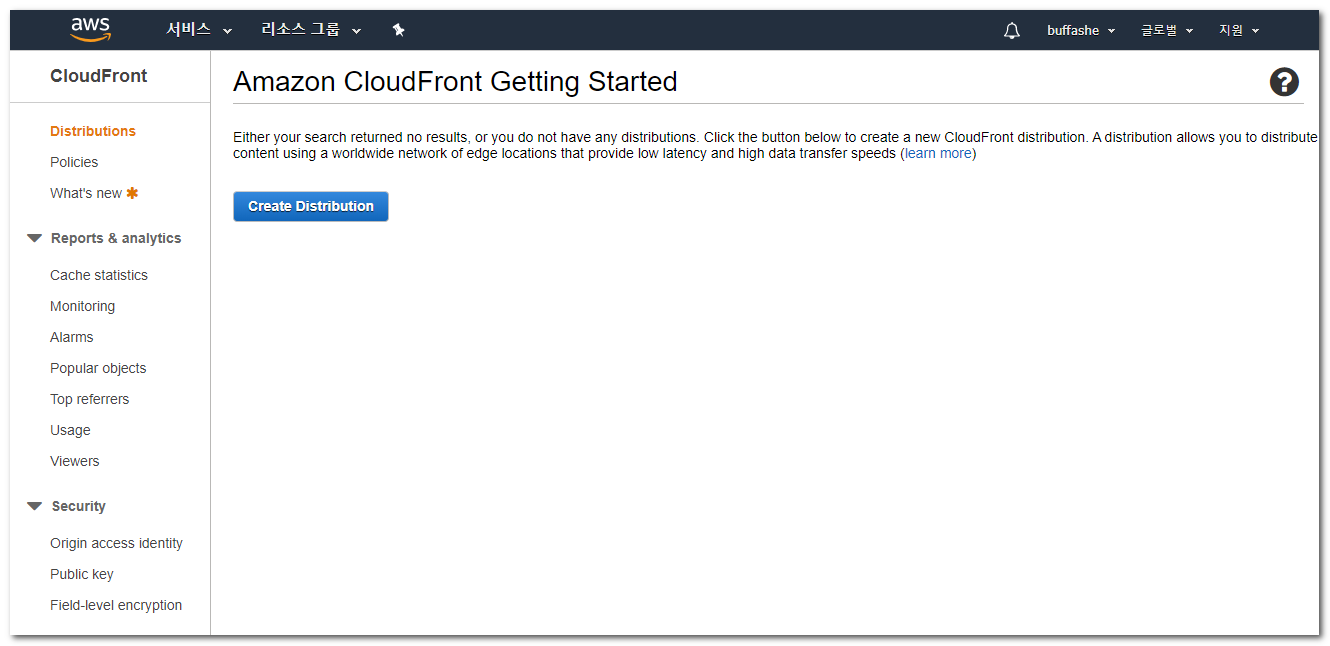View the Top referrers report
1330x646 pixels.
pos(90,399)
